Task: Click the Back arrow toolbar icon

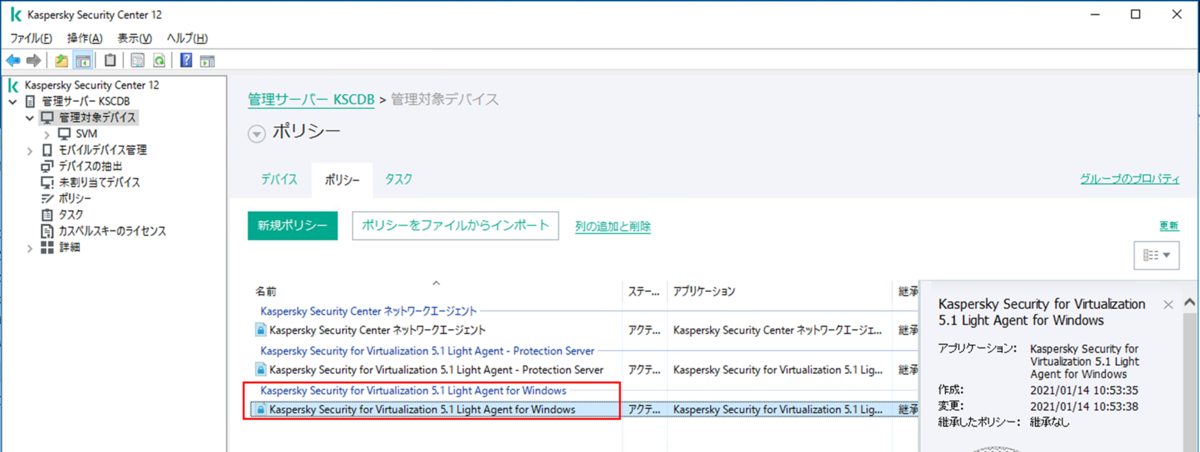Action: 14,60
